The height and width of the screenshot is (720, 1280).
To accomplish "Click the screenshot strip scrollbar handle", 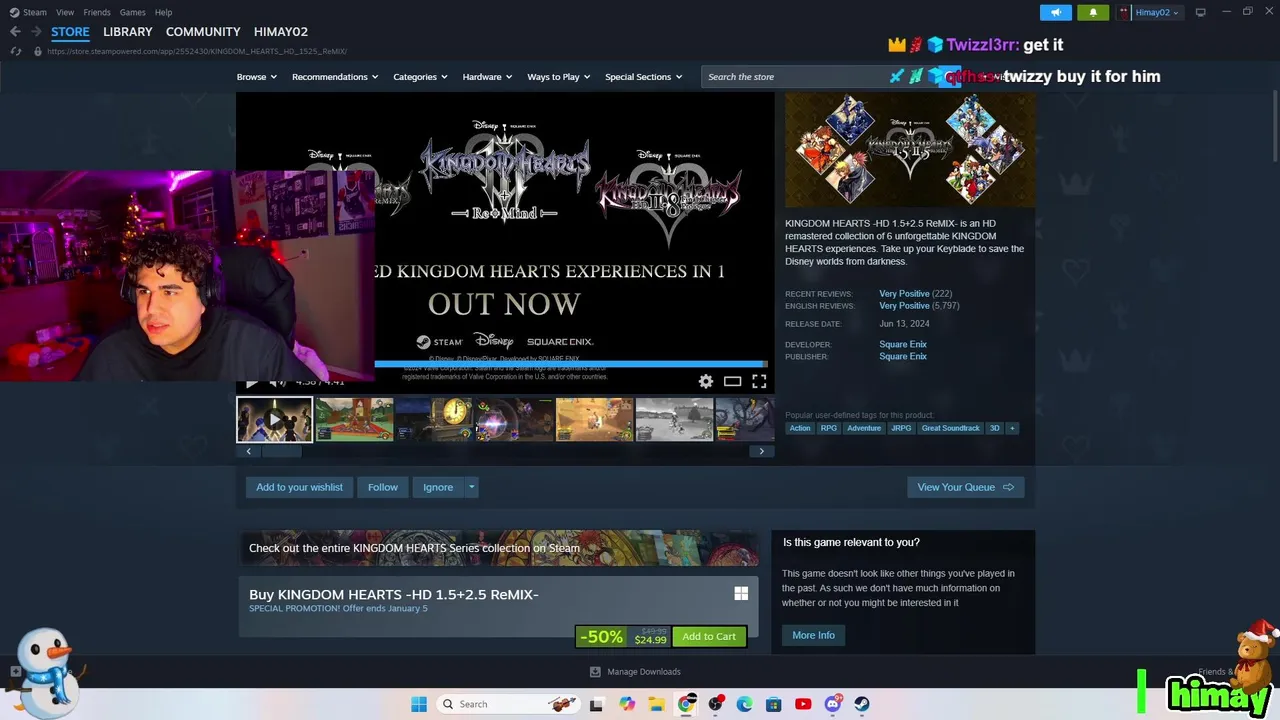I will click(x=282, y=451).
